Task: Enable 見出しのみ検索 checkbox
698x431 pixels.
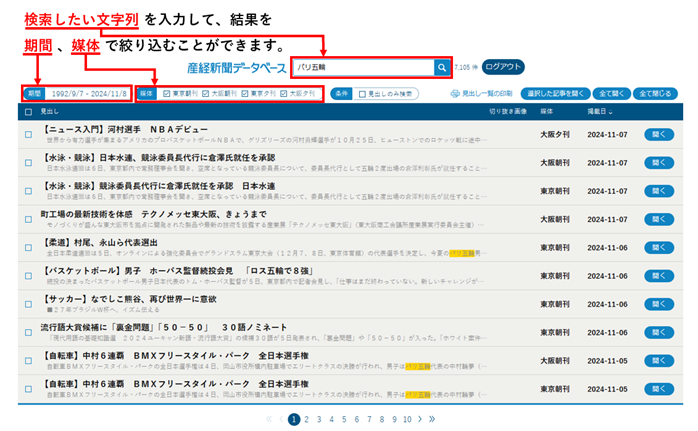Action: coord(363,94)
